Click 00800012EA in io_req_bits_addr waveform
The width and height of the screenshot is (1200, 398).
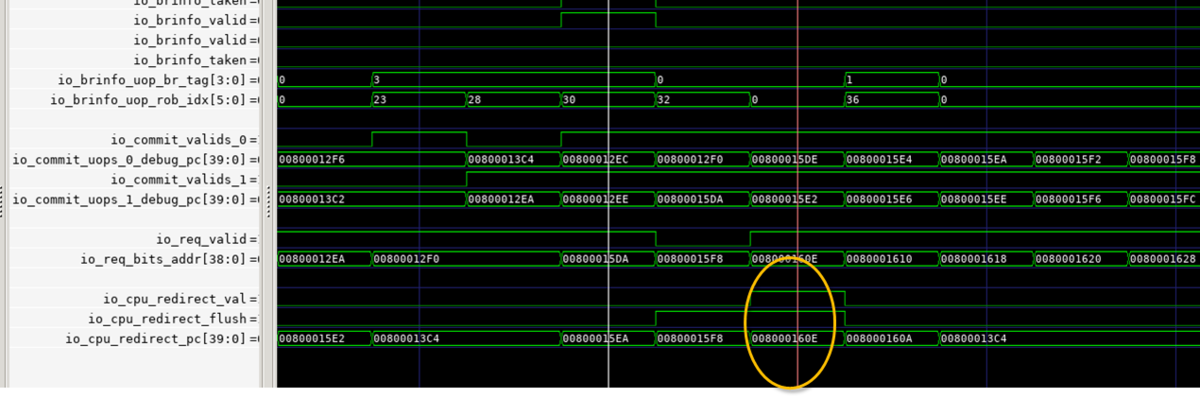coord(312,259)
